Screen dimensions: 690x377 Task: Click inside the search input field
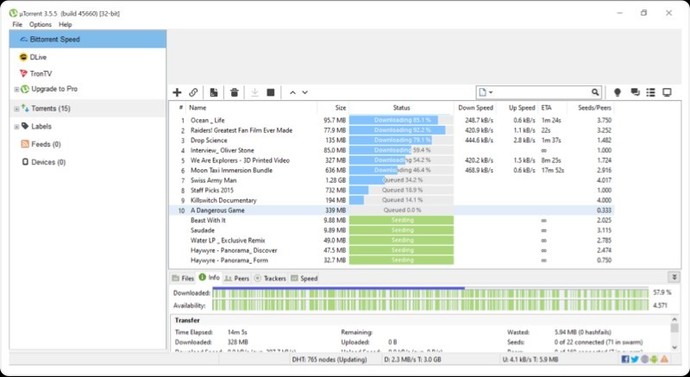(542, 92)
